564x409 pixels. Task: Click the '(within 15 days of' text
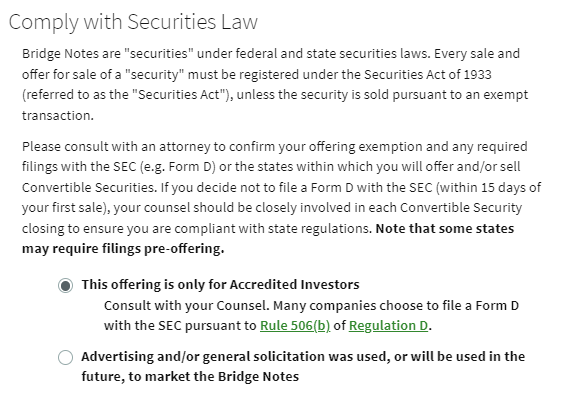488,187
